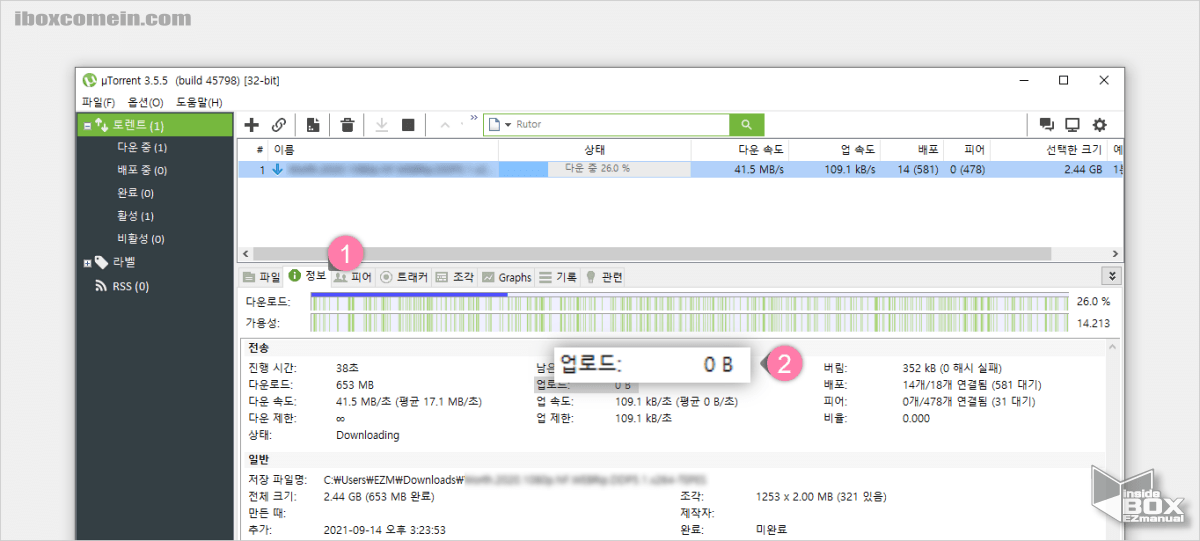The image size is (1200, 541).
Task: Click the 2021-09-14 오후 3:23:53 date value
Action: point(385,530)
